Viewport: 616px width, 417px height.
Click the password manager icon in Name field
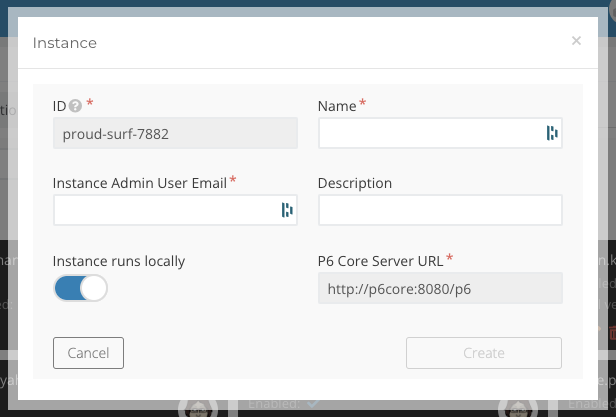coord(552,133)
